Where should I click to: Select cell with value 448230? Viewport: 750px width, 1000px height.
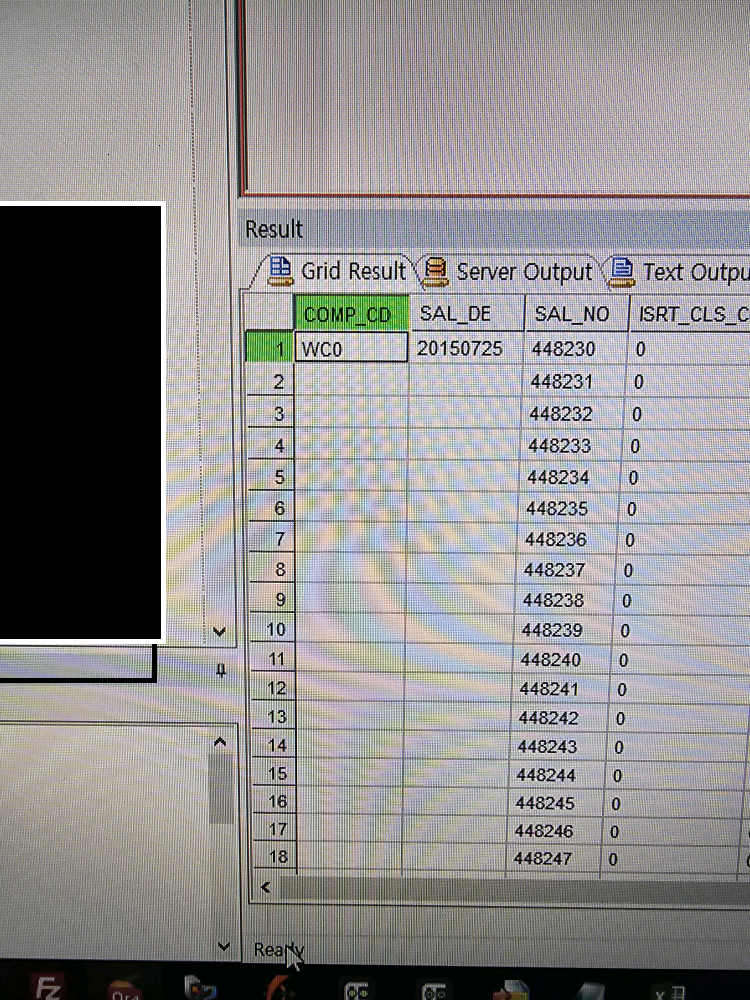point(574,348)
